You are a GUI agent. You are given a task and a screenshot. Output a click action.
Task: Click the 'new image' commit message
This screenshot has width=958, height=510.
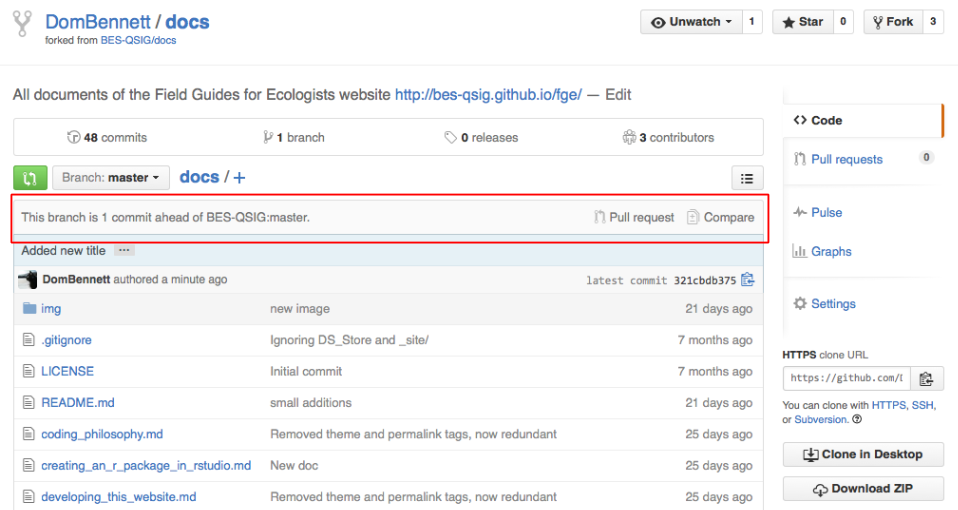tap(300, 309)
